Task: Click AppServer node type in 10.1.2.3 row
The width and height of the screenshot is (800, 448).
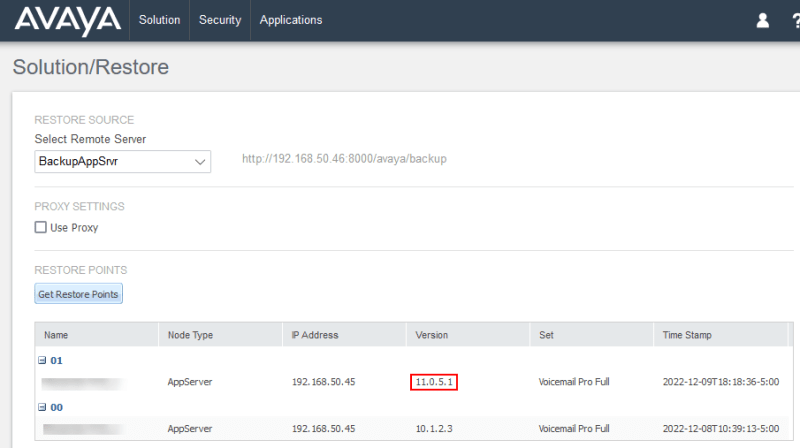Action: 190,429
